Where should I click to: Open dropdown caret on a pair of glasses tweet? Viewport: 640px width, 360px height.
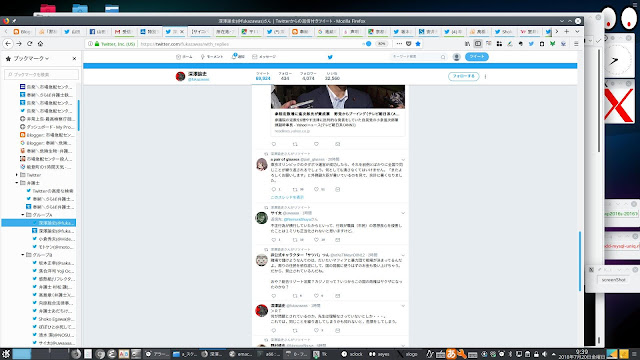point(403,160)
